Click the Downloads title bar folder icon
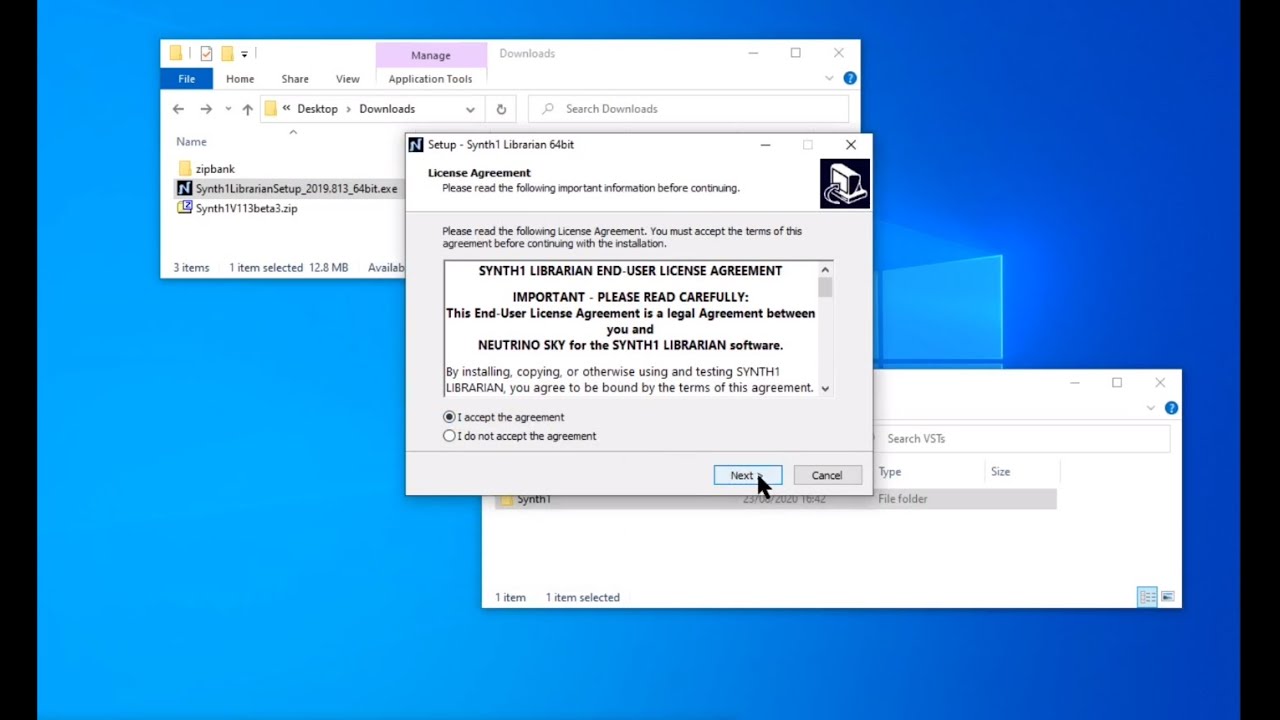The image size is (1280, 720). (x=176, y=53)
